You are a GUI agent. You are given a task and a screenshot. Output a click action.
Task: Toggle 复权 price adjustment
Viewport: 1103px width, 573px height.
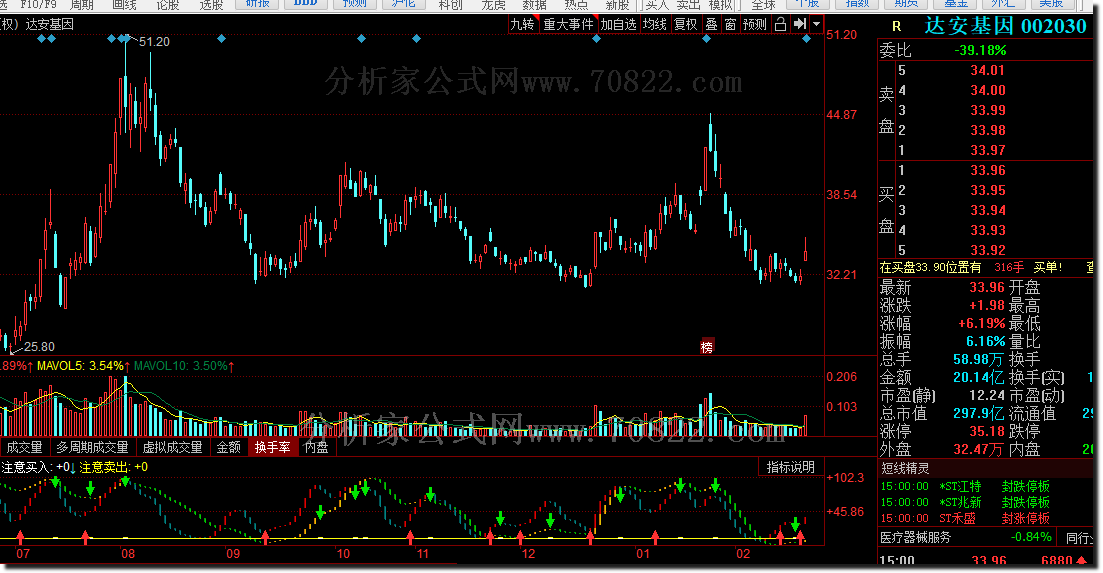pyautogui.click(x=686, y=24)
